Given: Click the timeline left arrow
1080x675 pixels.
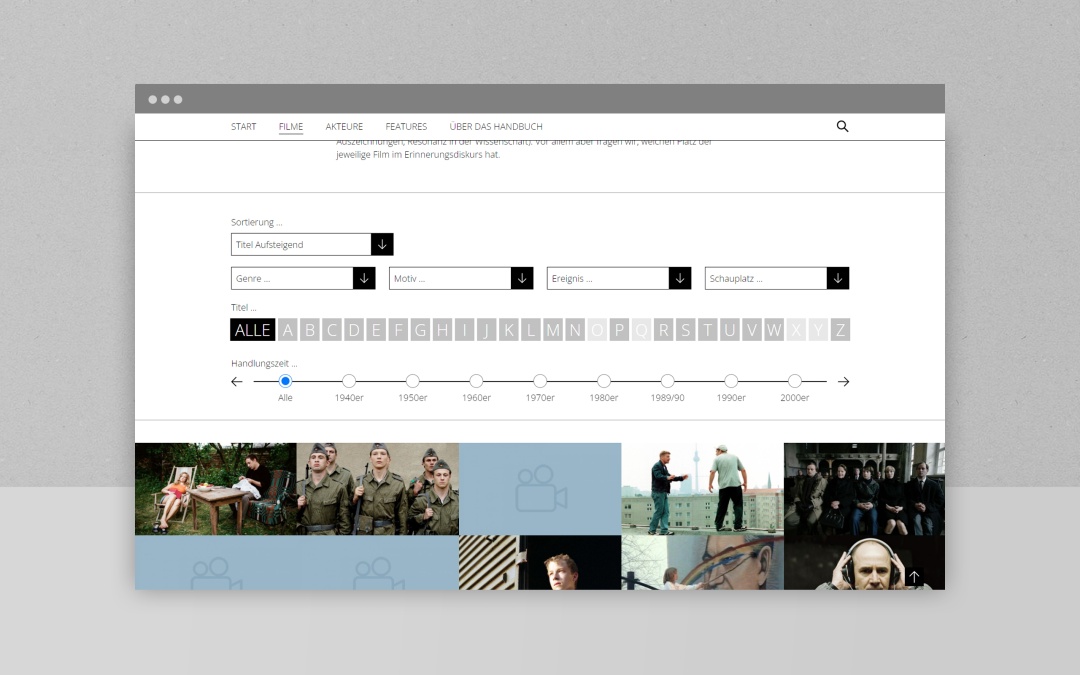Looking at the screenshot, I should (x=236, y=382).
